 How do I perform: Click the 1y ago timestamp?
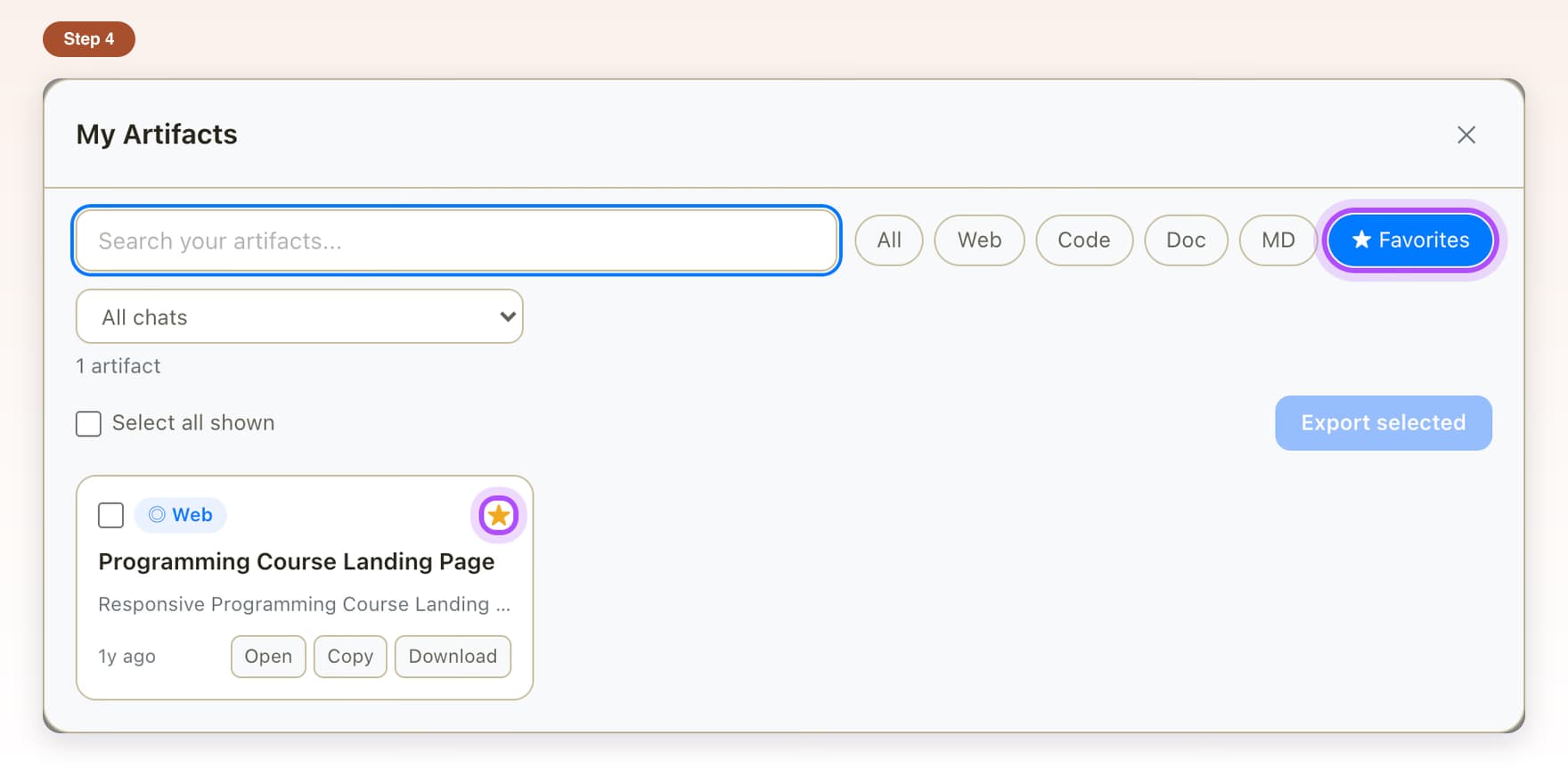point(127,657)
